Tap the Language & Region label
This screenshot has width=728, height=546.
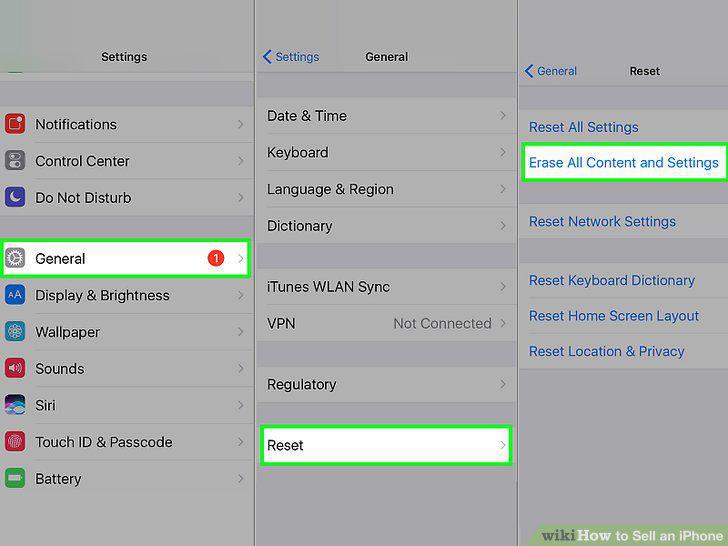(x=330, y=189)
